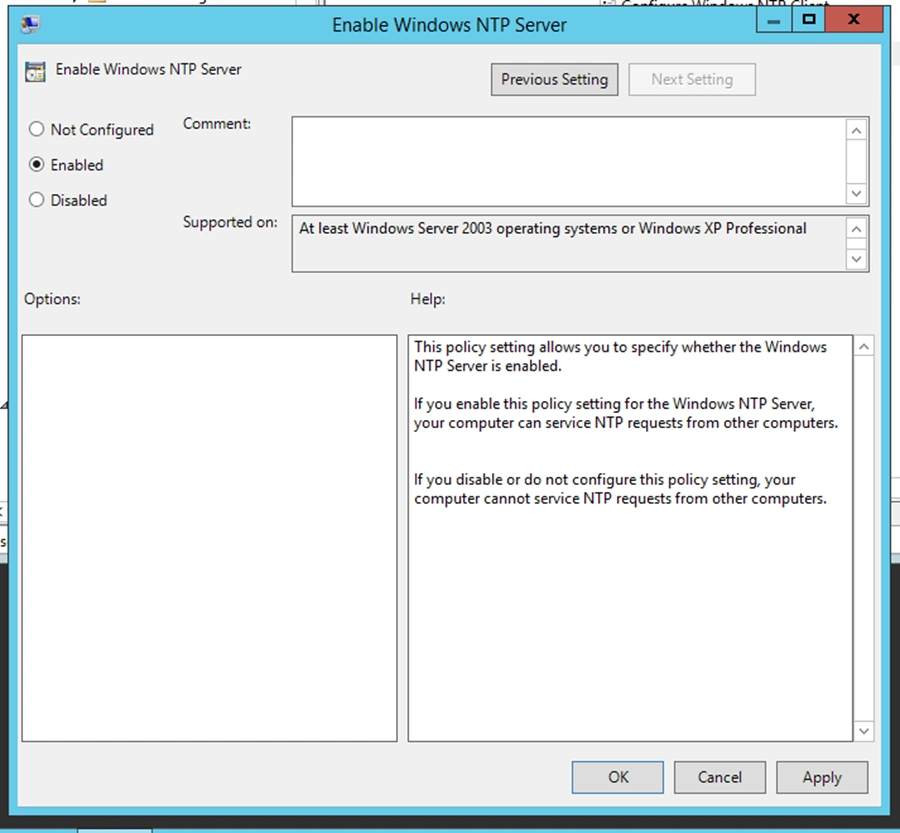Click the empty Options pane
Viewport: 900px width, 833px height.
click(210, 538)
